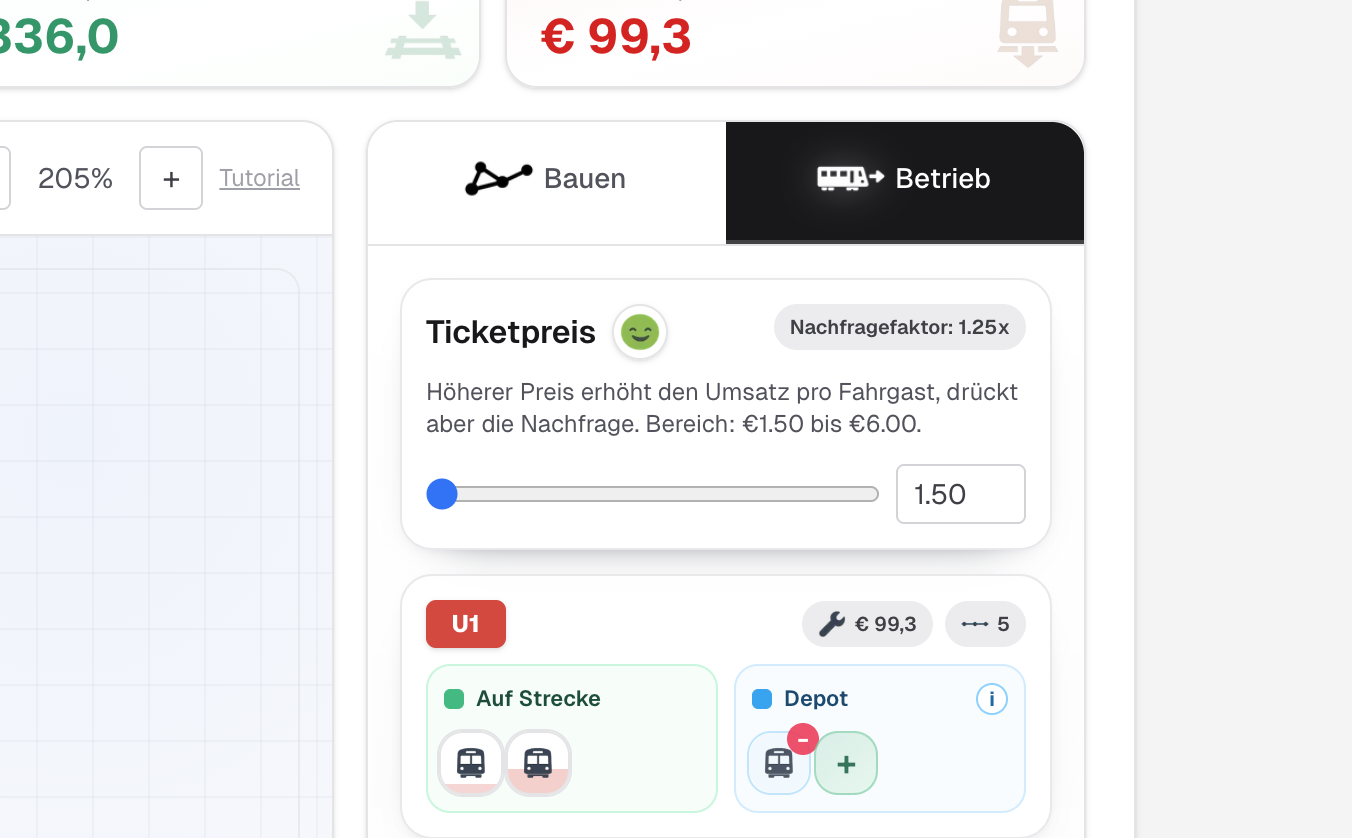Click the track icon in green card
This screenshot has width=1352, height=838.
pos(423,33)
